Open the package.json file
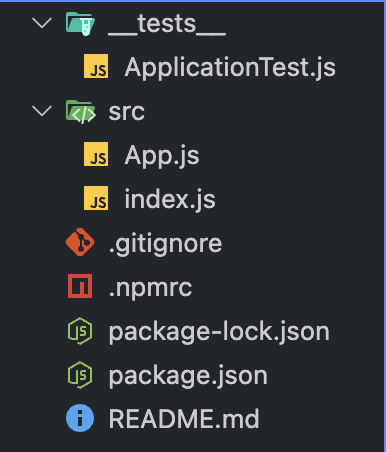This screenshot has height=452, width=386. tap(188, 376)
